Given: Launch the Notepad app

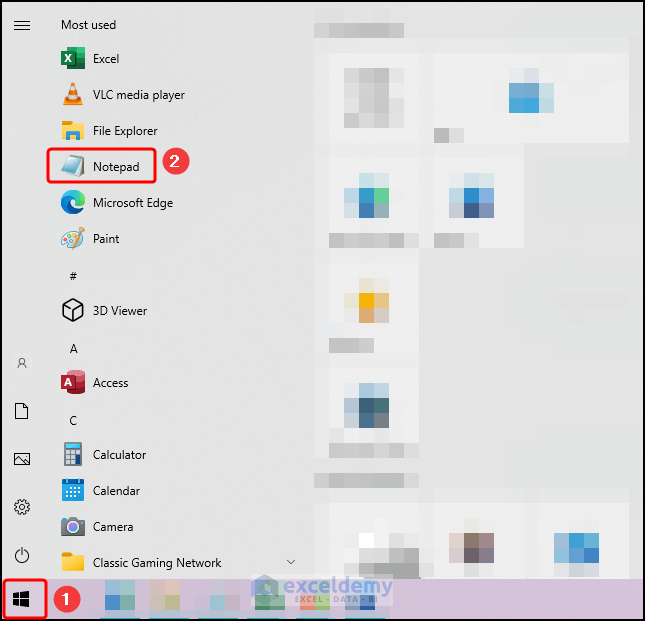Looking at the screenshot, I should click(x=100, y=166).
